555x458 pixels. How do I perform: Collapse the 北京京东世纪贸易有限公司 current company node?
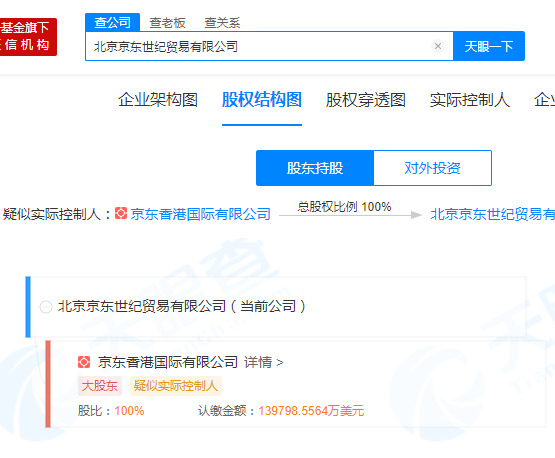coord(46,307)
